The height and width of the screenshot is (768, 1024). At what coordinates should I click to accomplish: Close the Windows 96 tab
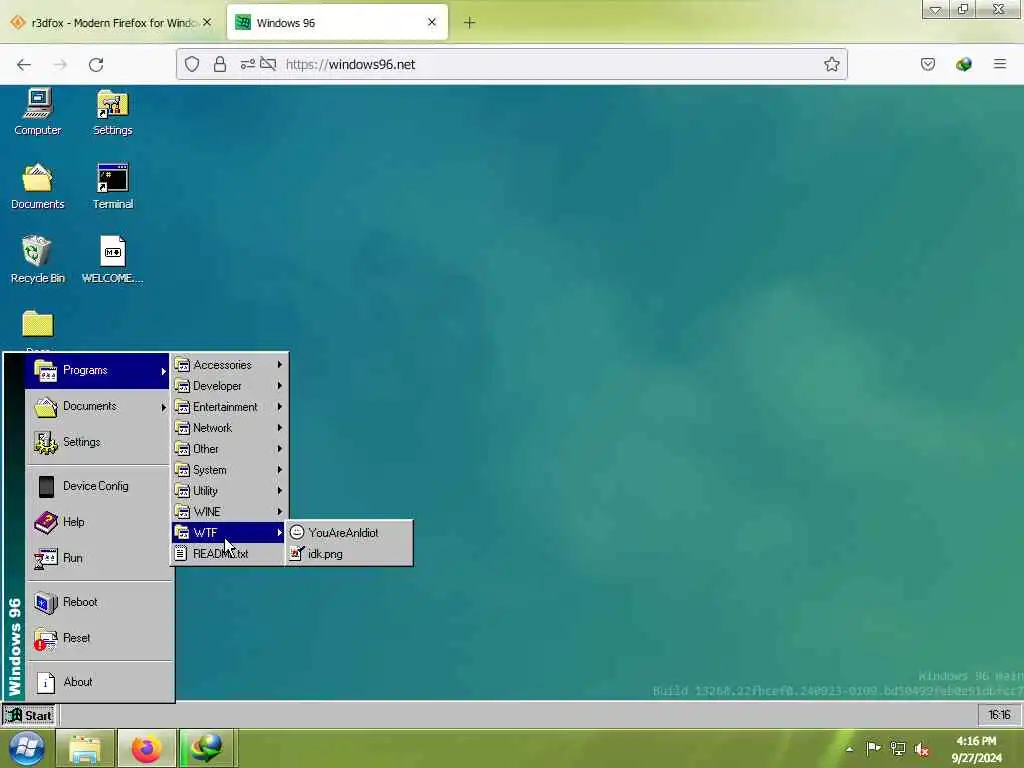432,22
